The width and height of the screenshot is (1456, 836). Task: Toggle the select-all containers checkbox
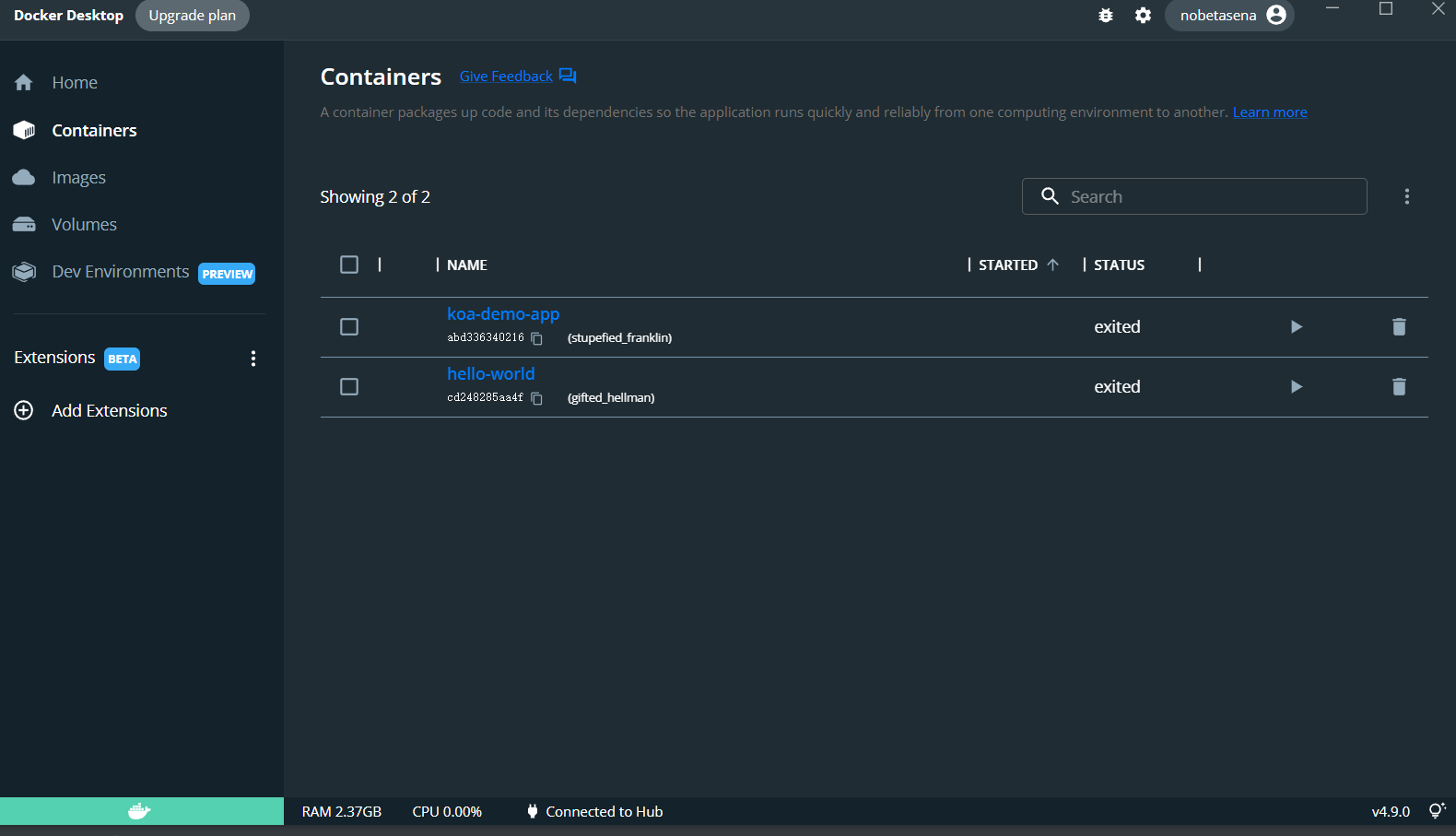pos(349,265)
